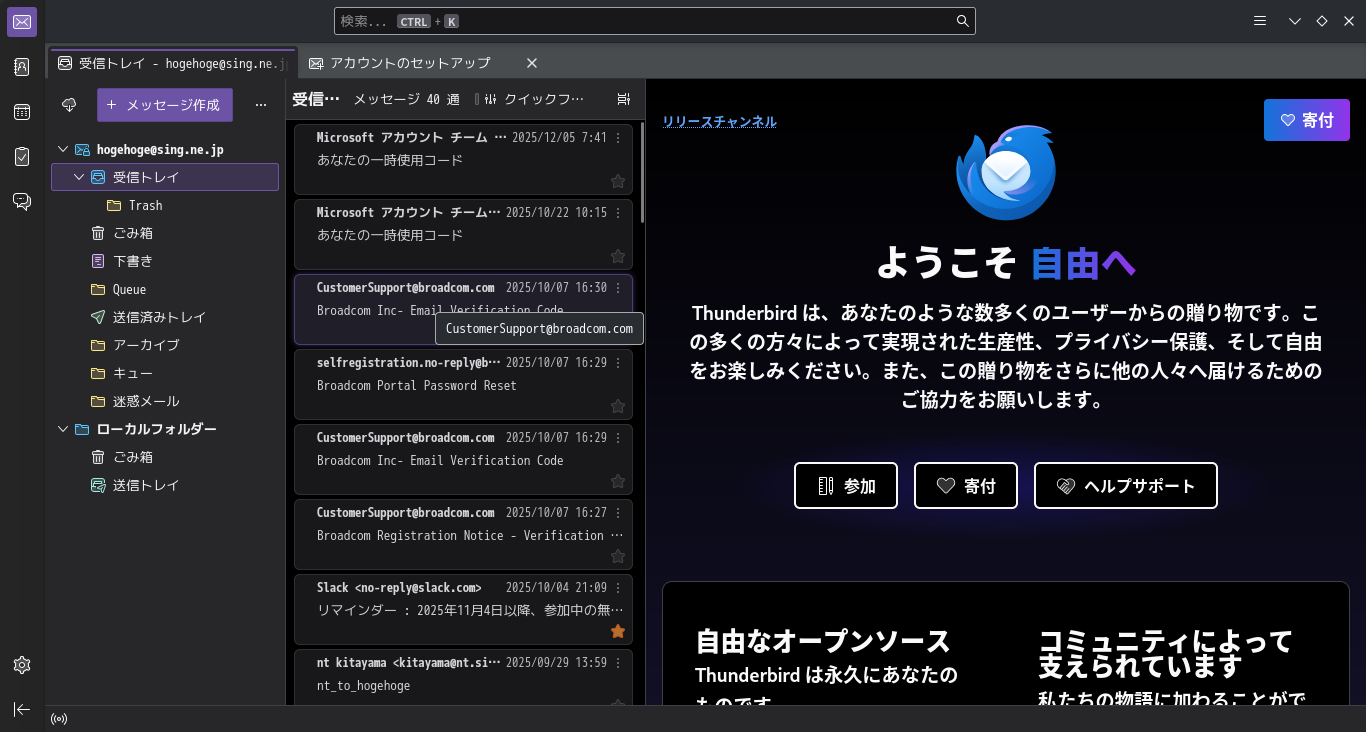Star the Microsoft message dated 2025/12/05
Image resolution: width=1366 pixels, height=732 pixels.
click(x=618, y=181)
